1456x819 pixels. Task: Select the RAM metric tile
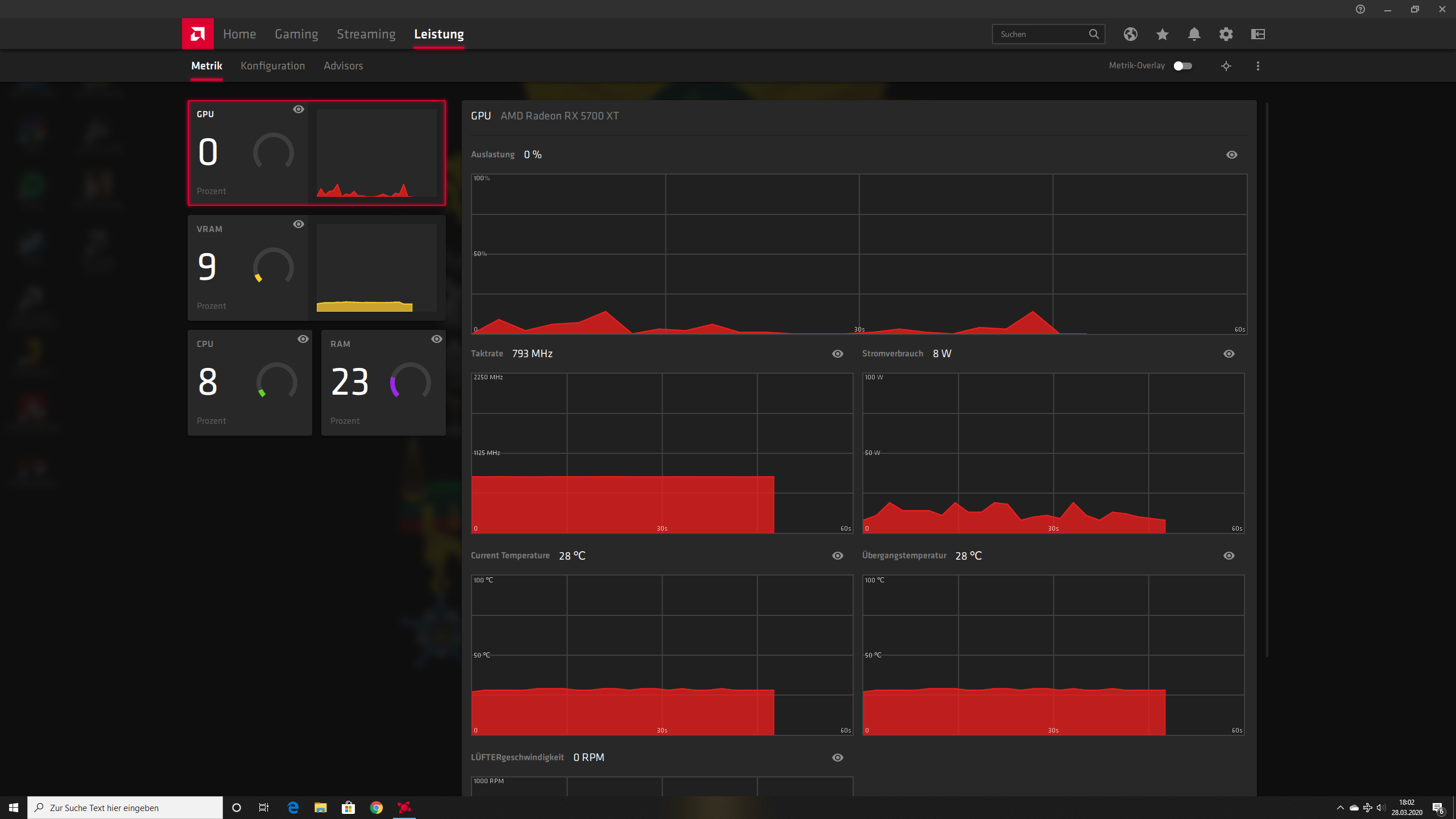point(383,383)
